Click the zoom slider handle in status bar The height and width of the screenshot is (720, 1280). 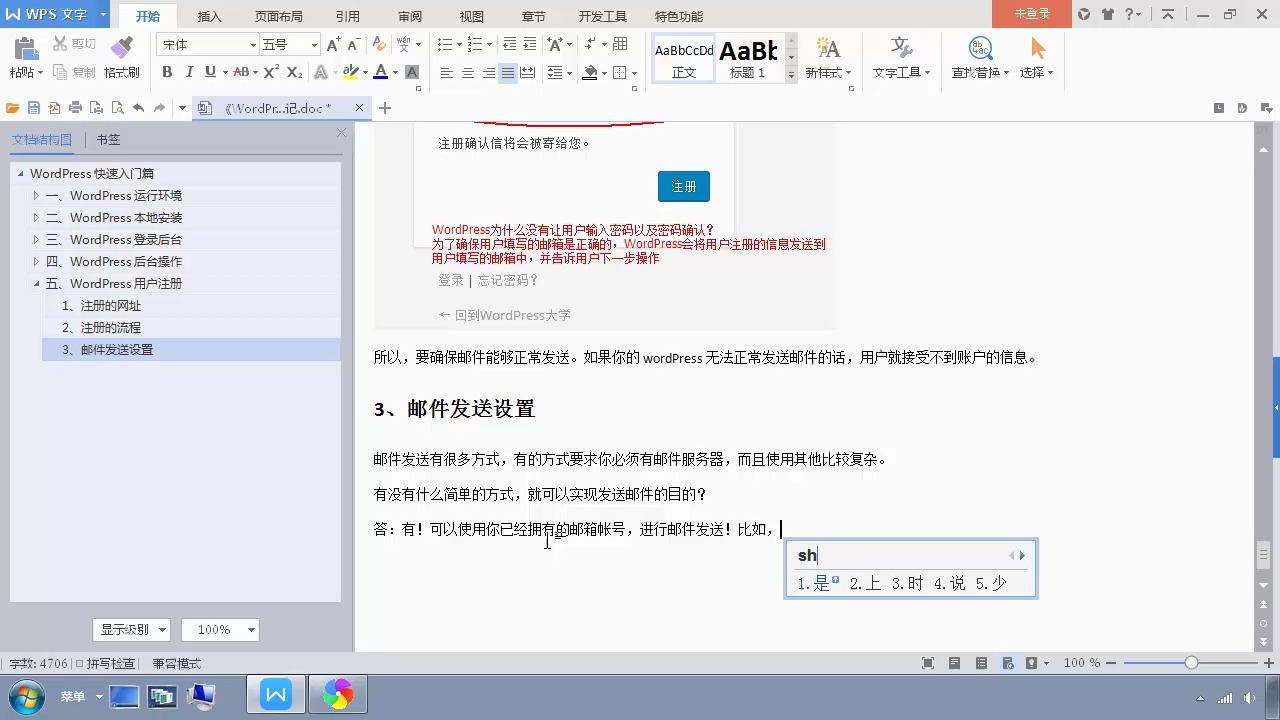pyautogui.click(x=1191, y=663)
